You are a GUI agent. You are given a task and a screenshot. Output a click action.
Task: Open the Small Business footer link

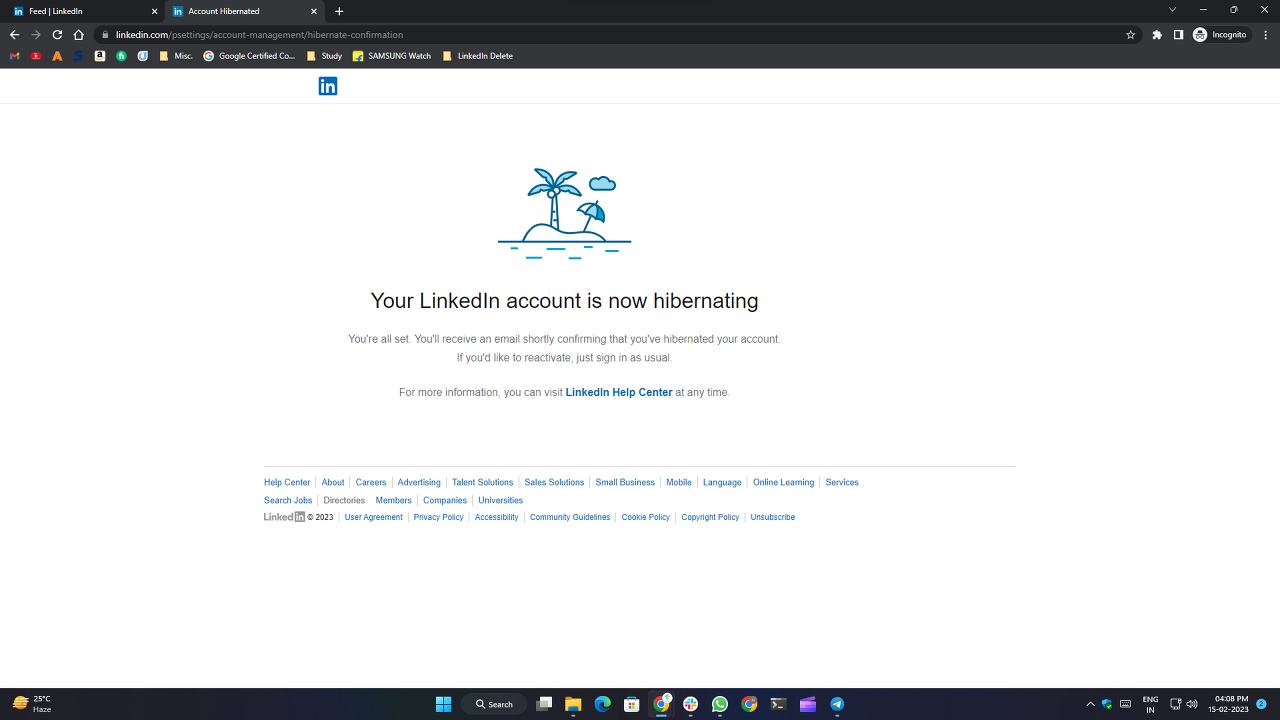pos(625,482)
